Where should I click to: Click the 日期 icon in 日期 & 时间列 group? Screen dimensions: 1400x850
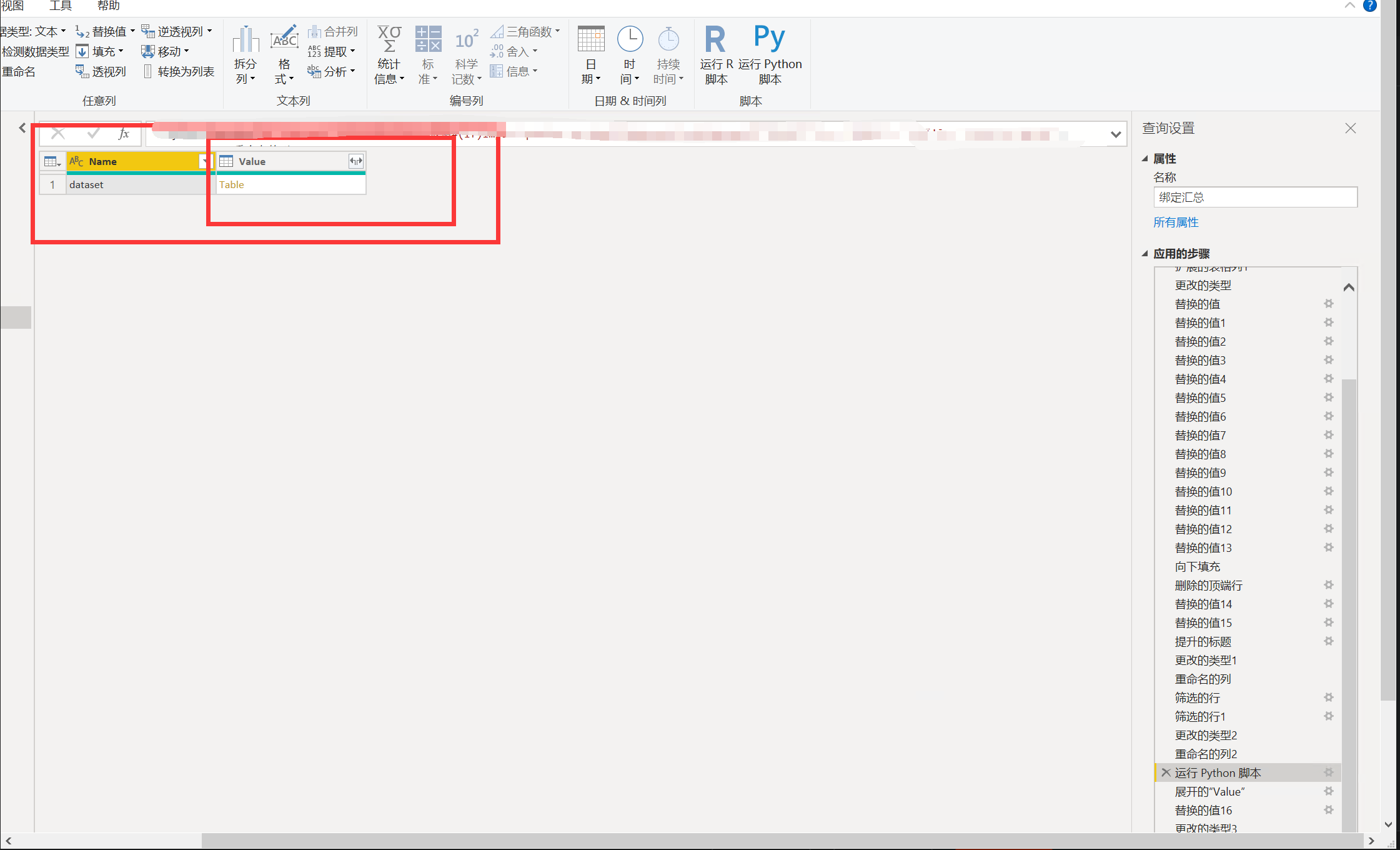point(590,53)
